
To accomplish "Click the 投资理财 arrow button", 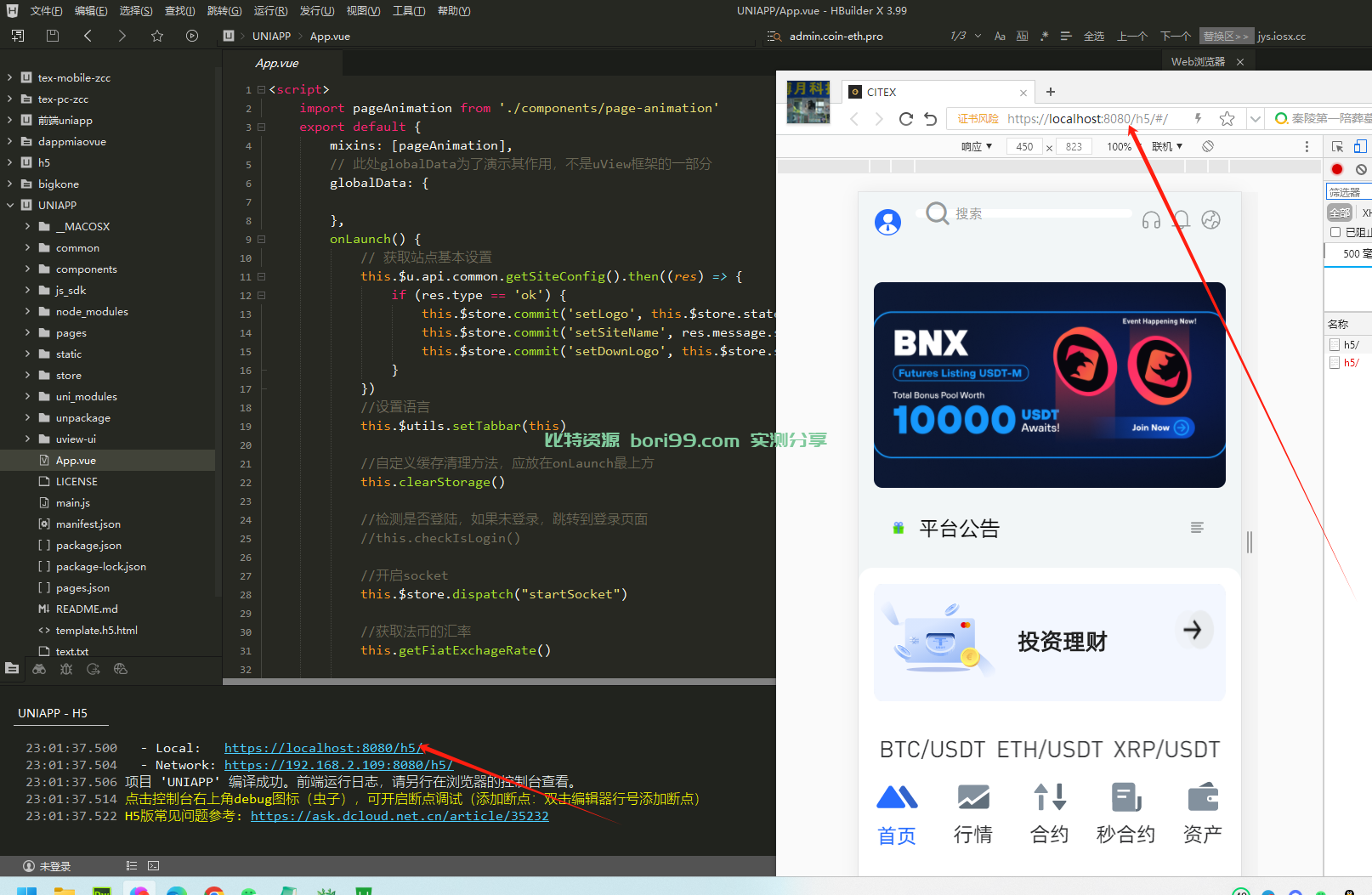I will [x=1193, y=630].
